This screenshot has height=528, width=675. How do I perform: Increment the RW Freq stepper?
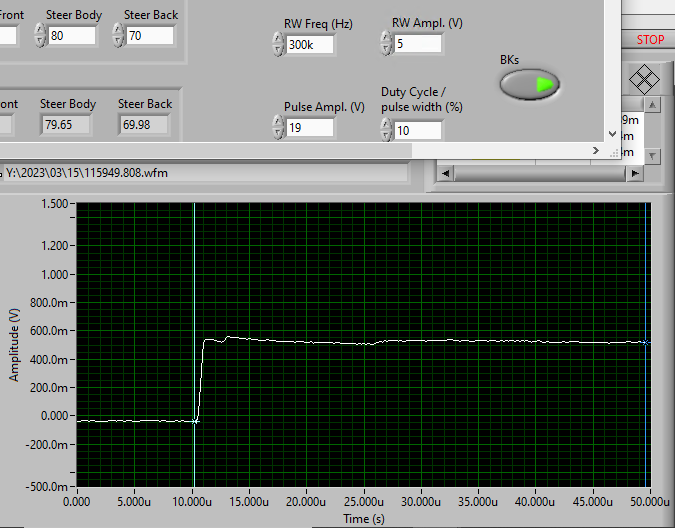(278, 38)
